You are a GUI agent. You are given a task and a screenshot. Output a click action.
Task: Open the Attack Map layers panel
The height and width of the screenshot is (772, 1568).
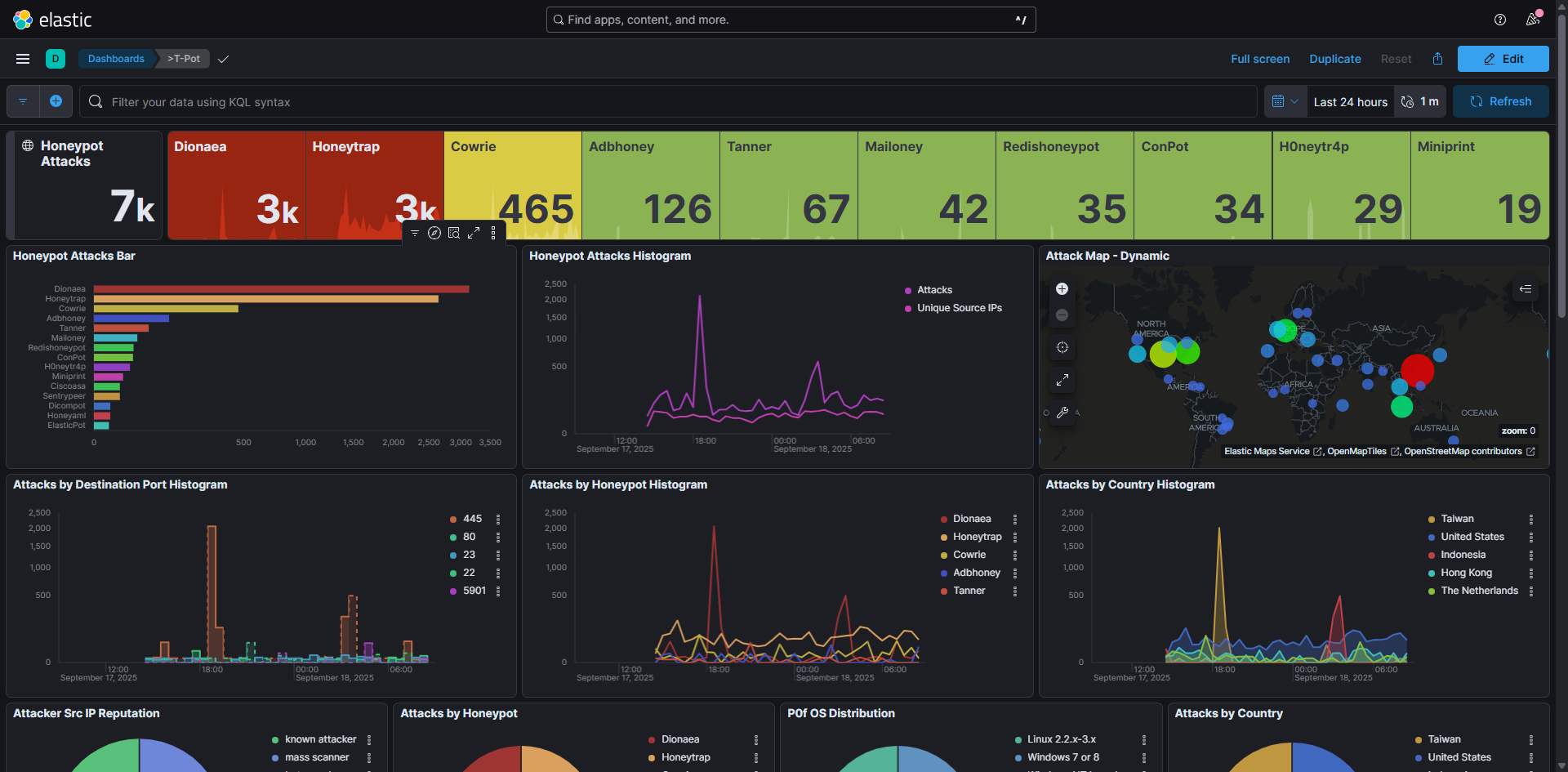coord(1525,289)
